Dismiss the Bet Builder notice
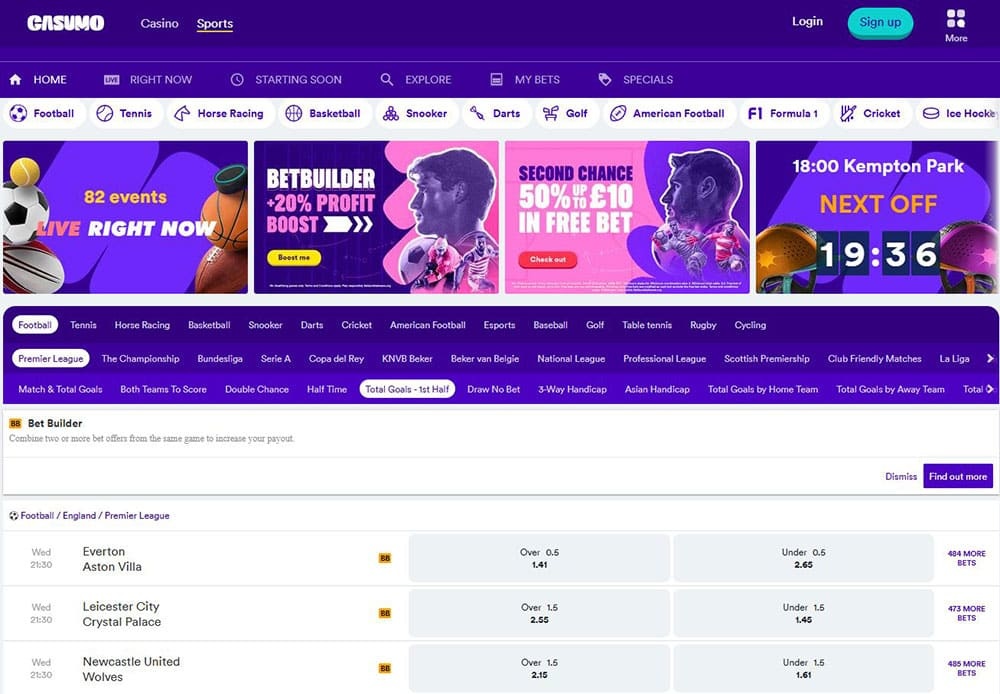This screenshot has height=694, width=1000. tap(901, 476)
